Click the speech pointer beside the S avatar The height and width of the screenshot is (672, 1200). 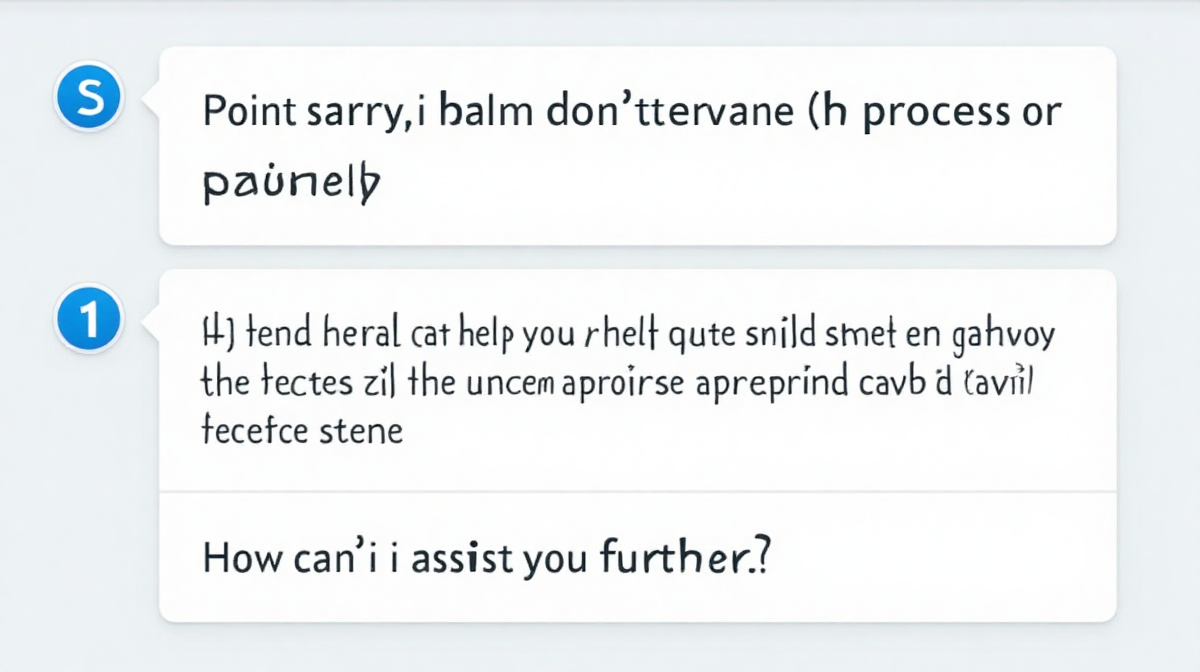(x=151, y=99)
